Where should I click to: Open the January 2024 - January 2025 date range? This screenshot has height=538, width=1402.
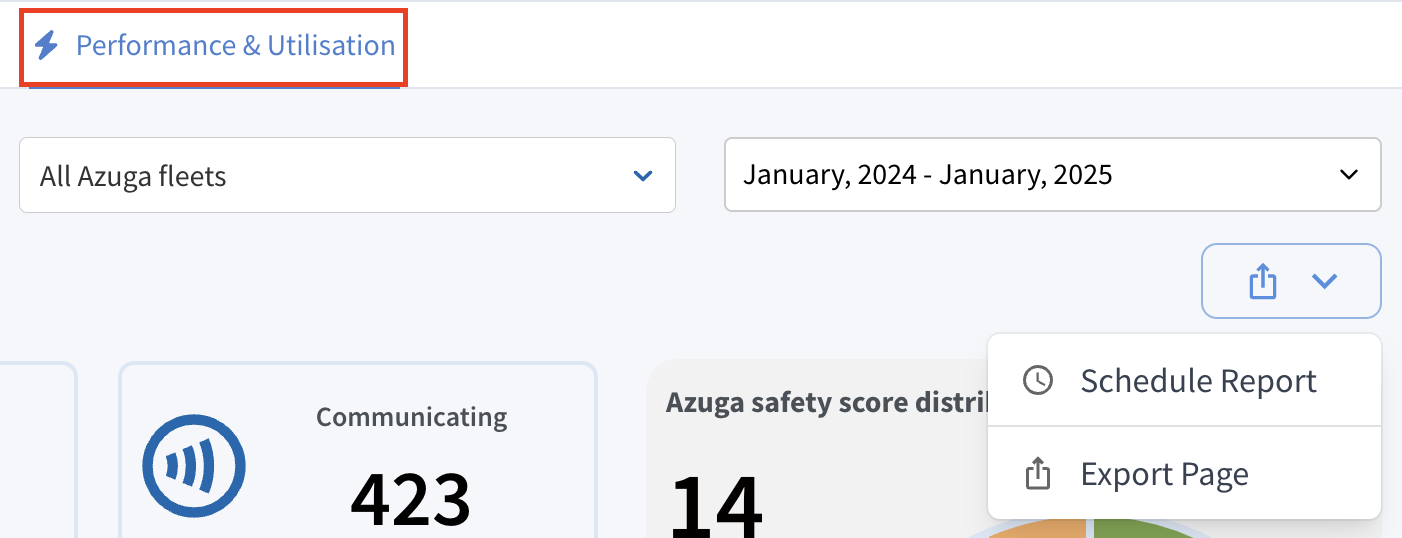point(1052,175)
